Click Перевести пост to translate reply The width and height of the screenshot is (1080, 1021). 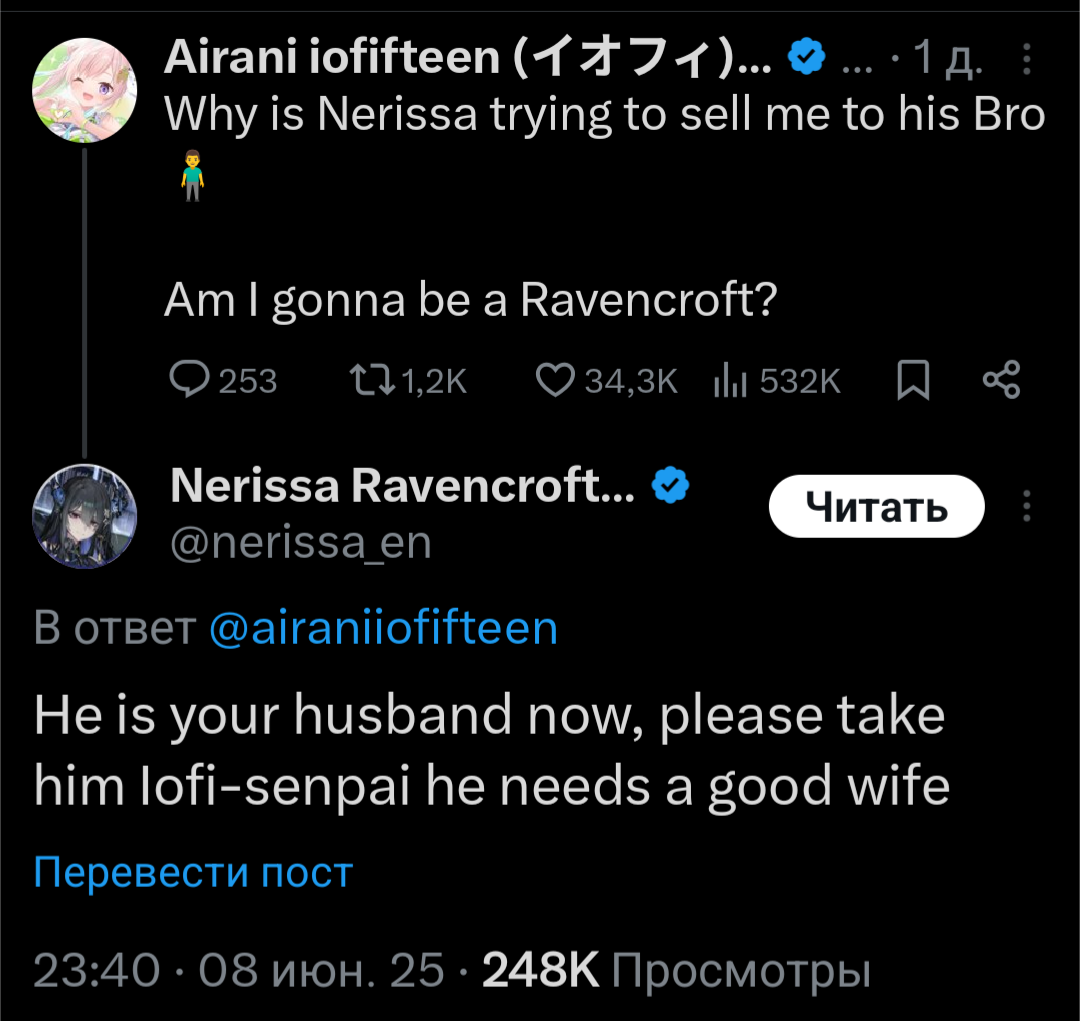click(x=193, y=872)
